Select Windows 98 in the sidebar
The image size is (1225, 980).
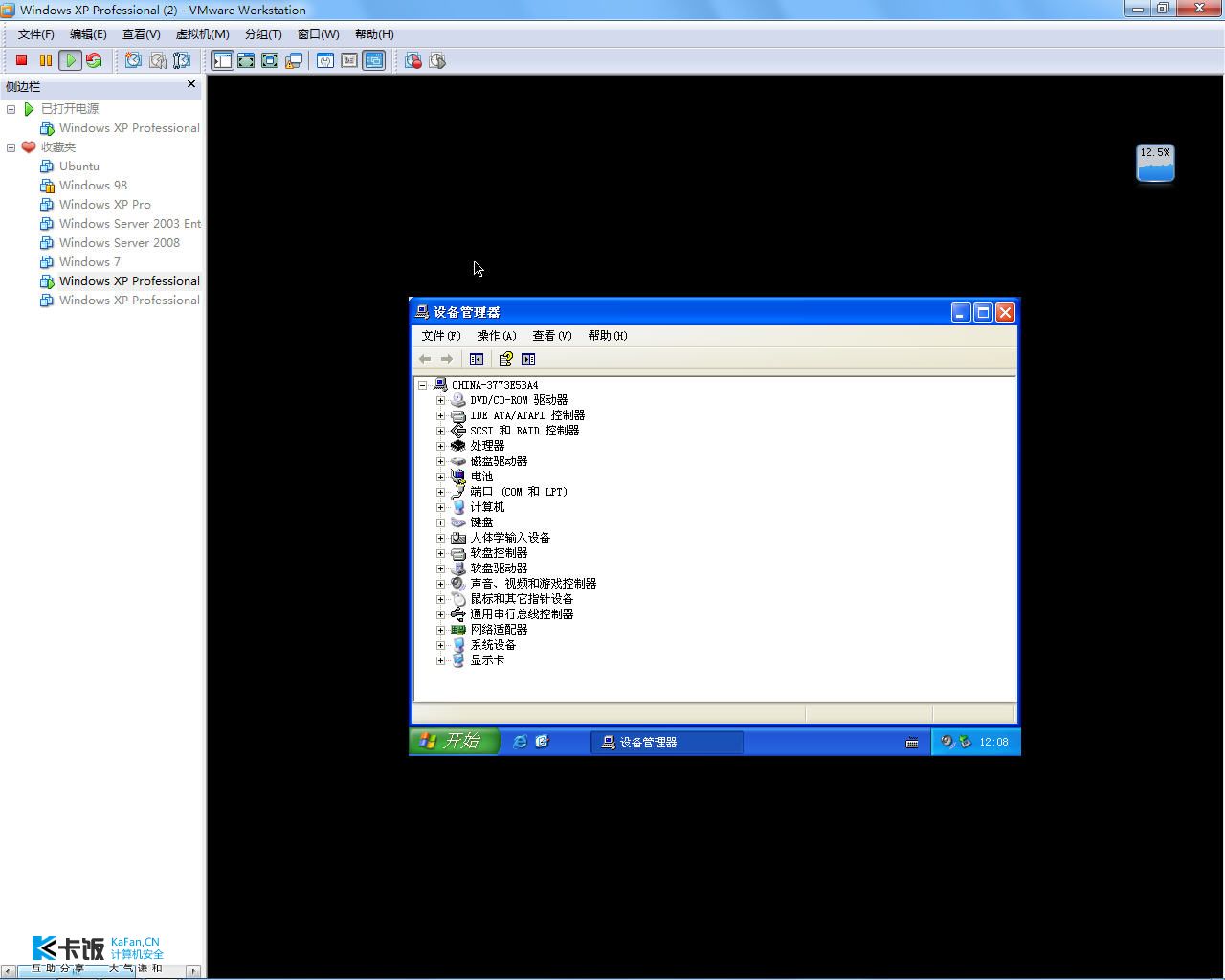pos(93,186)
